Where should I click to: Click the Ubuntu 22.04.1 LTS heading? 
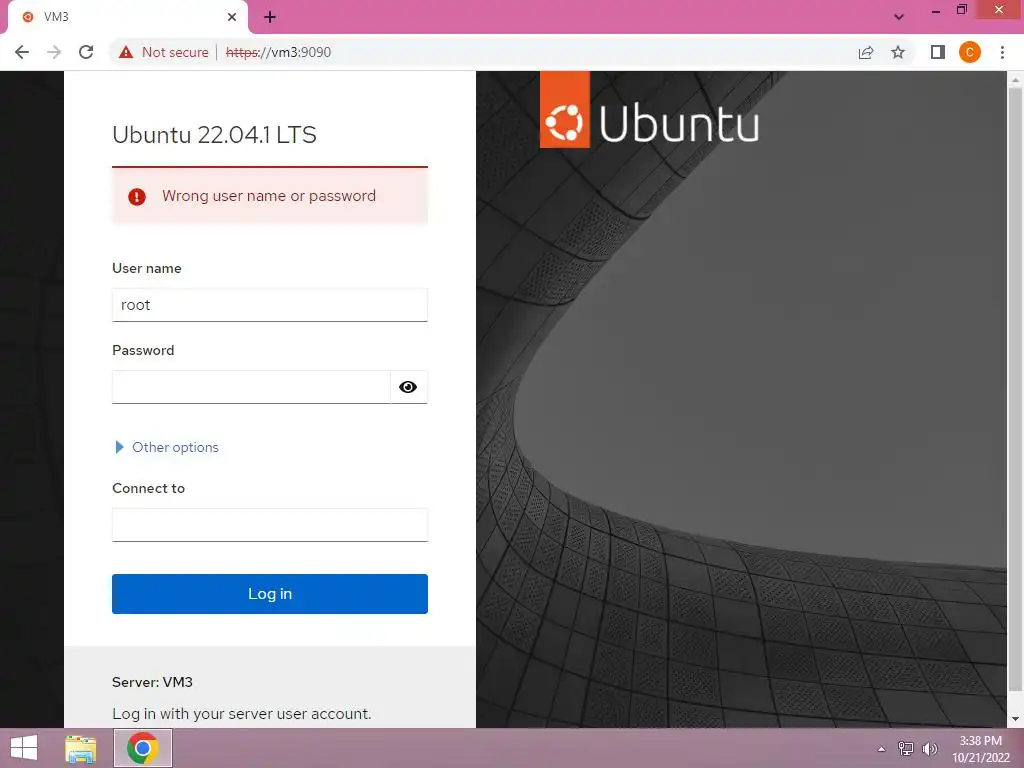[x=214, y=135]
